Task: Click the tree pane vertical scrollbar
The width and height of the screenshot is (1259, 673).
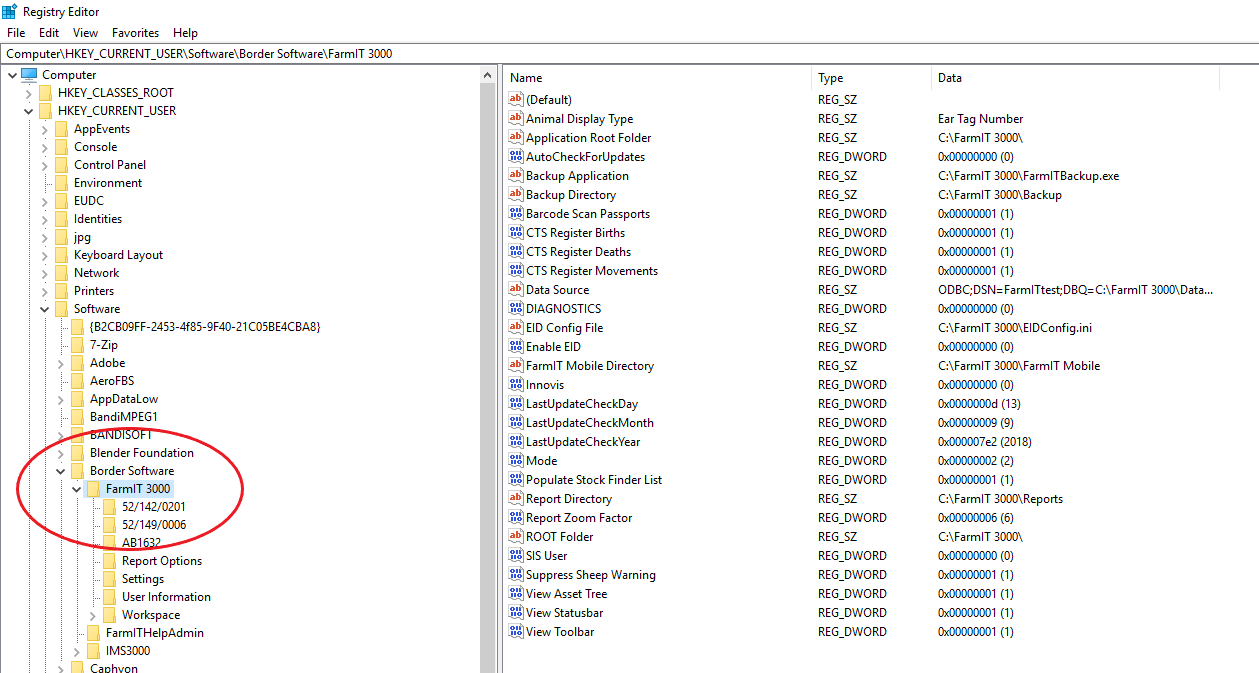Action: (x=488, y=370)
